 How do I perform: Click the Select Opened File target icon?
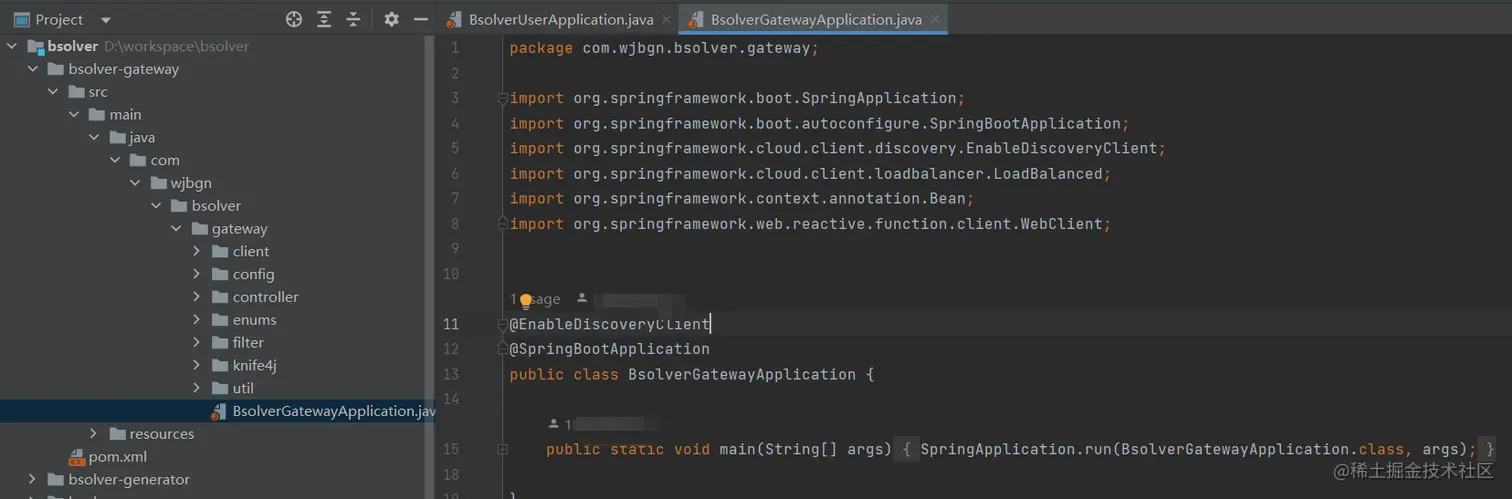[294, 19]
